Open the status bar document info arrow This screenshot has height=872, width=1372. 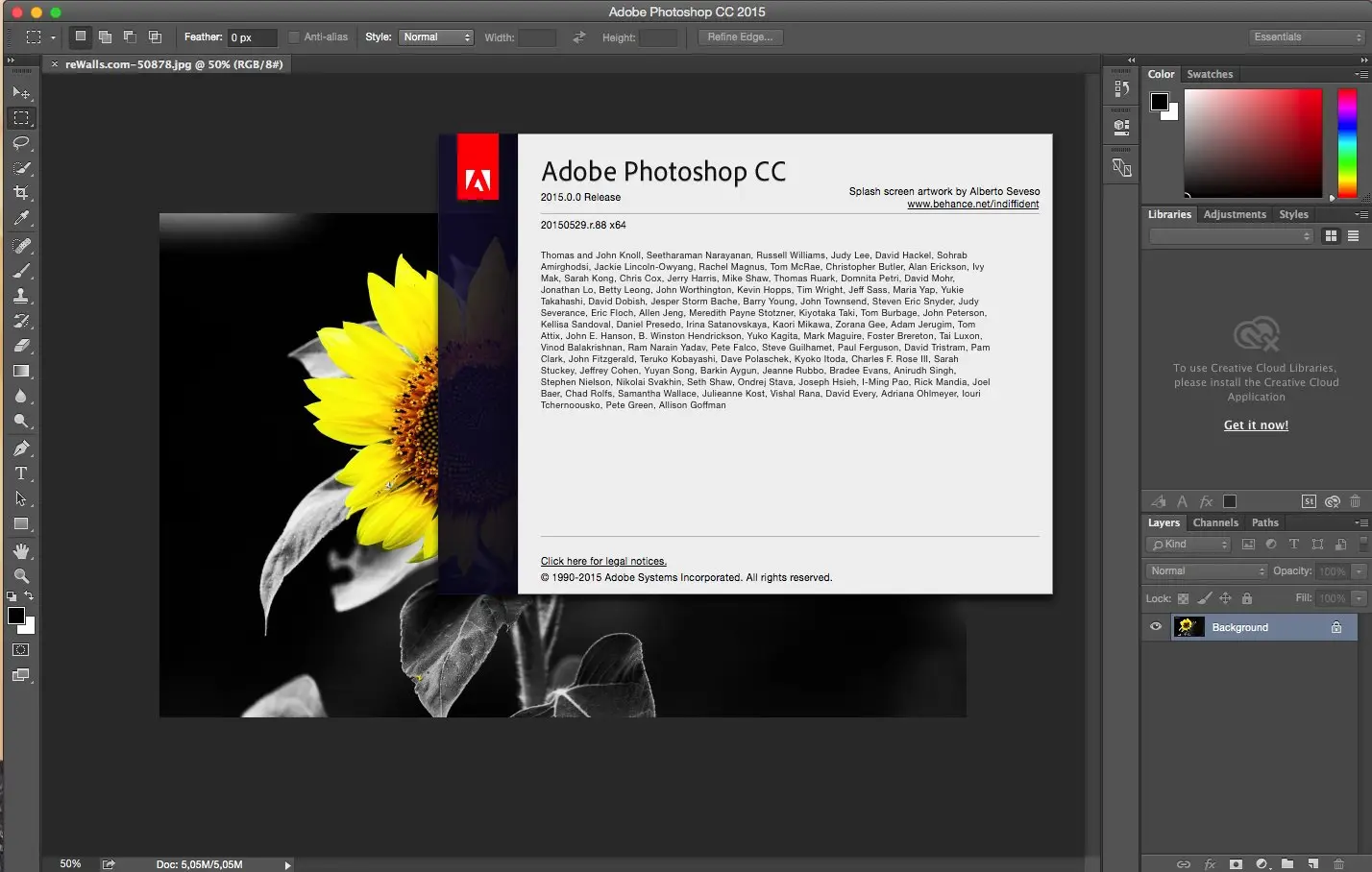pos(287,865)
